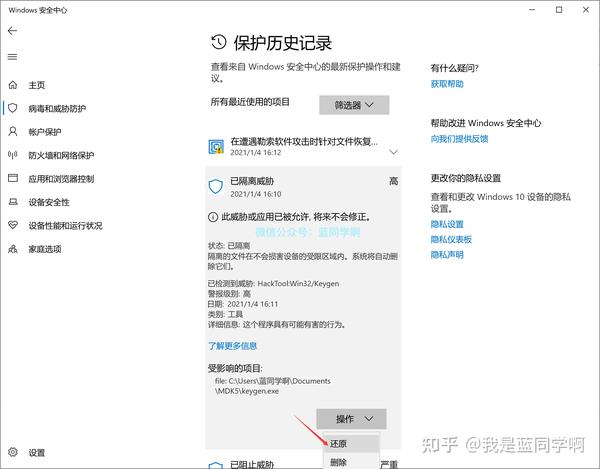Select 防火墙和网络保护 in sidebar
The image size is (600, 469).
click(61, 155)
